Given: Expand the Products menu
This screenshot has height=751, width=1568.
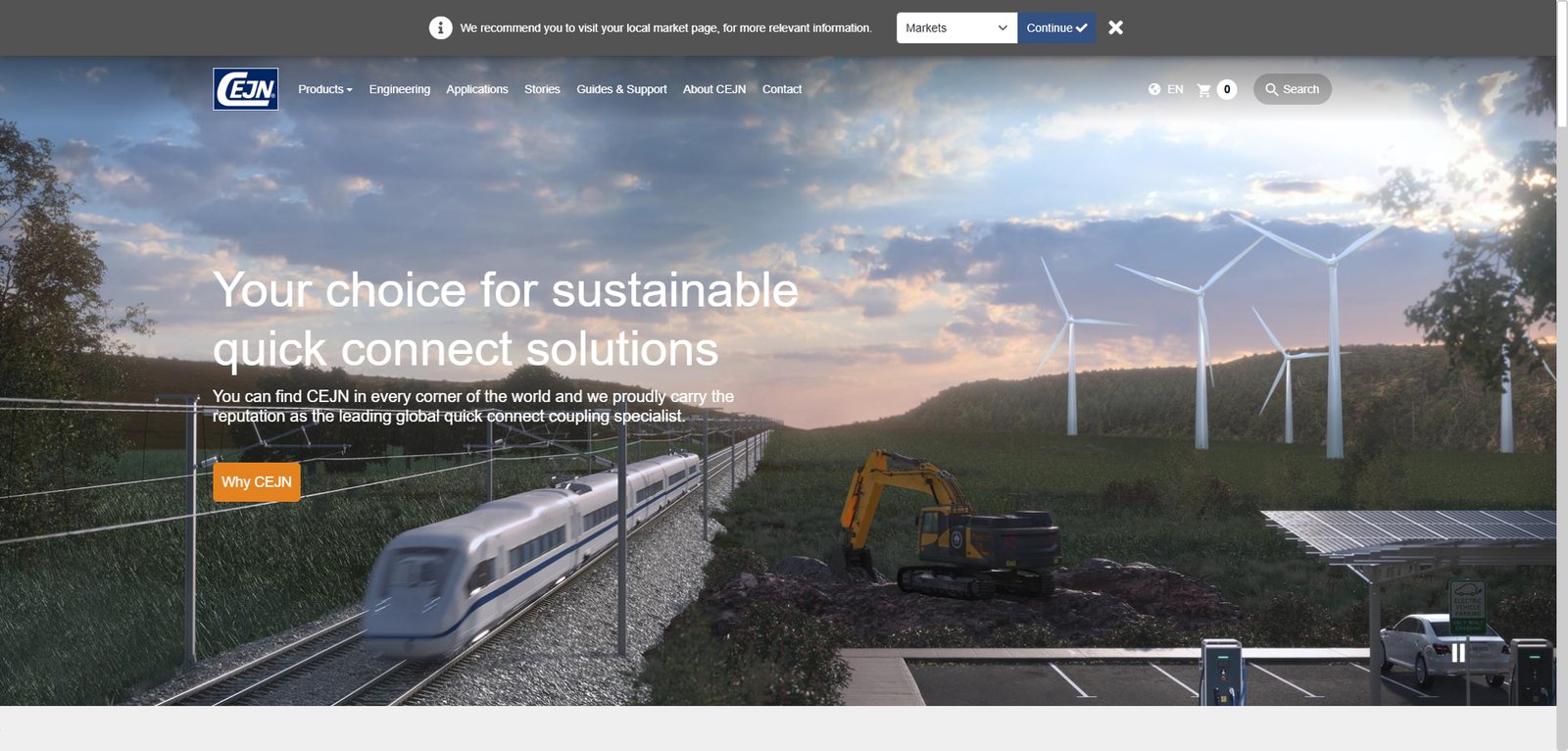Looking at the screenshot, I should [325, 89].
